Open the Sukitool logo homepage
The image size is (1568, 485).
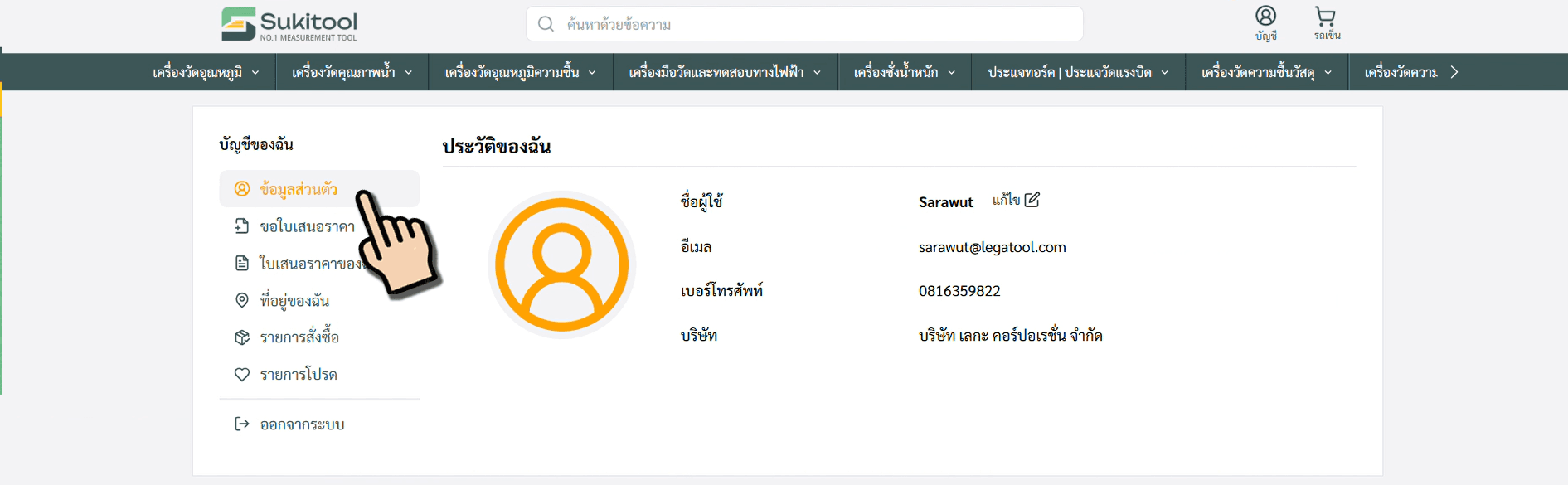pos(289,24)
